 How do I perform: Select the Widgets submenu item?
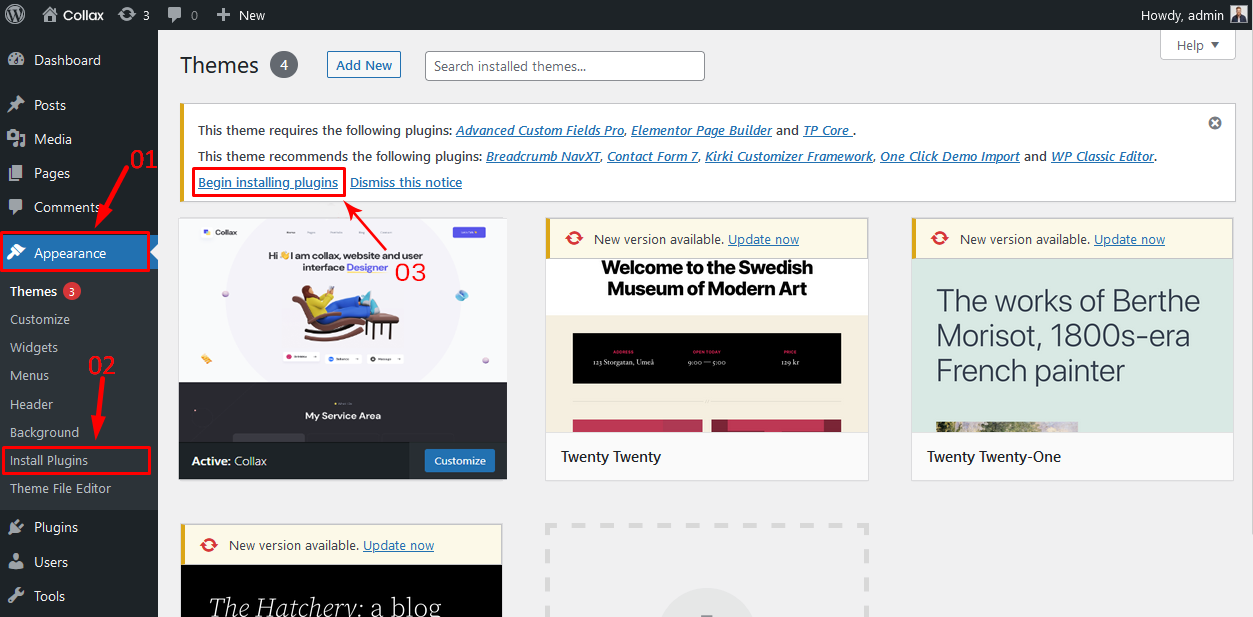(34, 347)
